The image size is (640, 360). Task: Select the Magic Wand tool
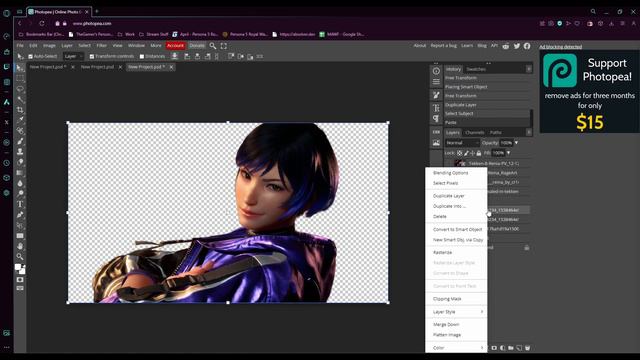tap(20, 99)
